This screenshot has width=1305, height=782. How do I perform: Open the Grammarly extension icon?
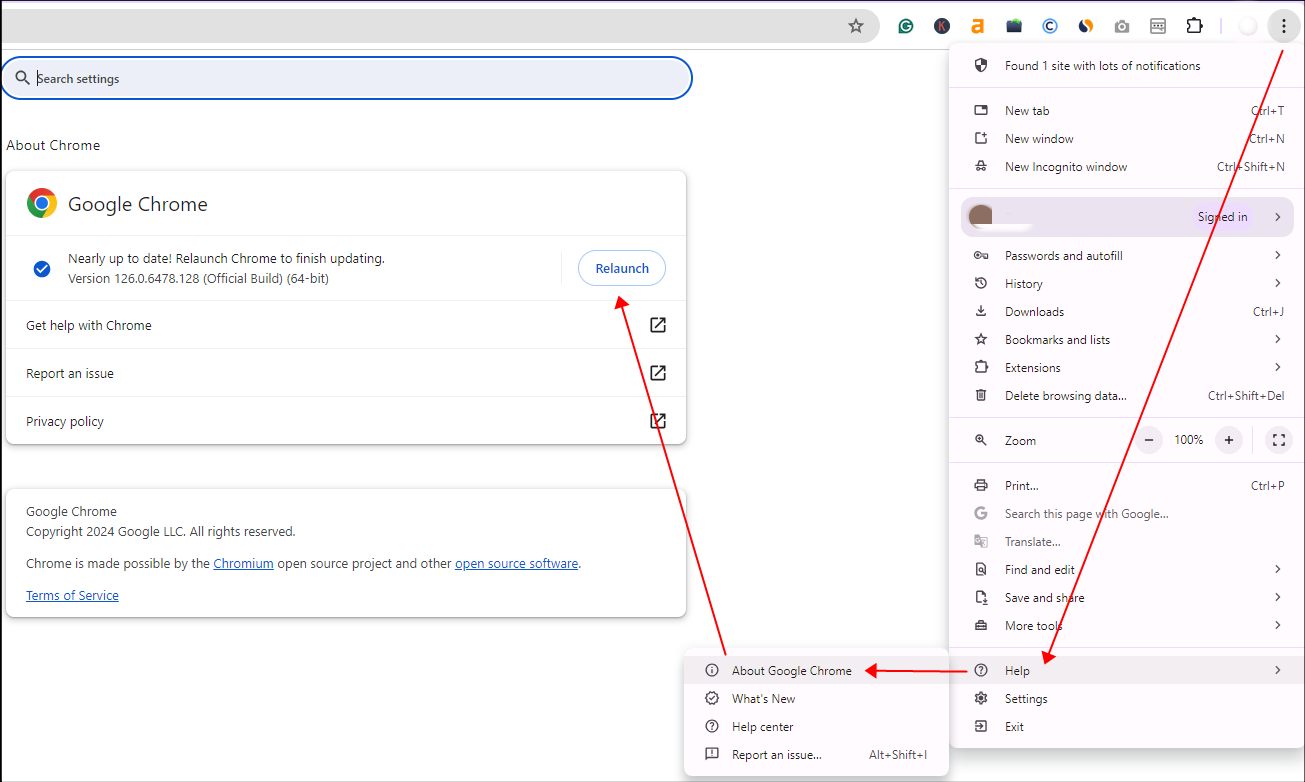pyautogui.click(x=906, y=27)
